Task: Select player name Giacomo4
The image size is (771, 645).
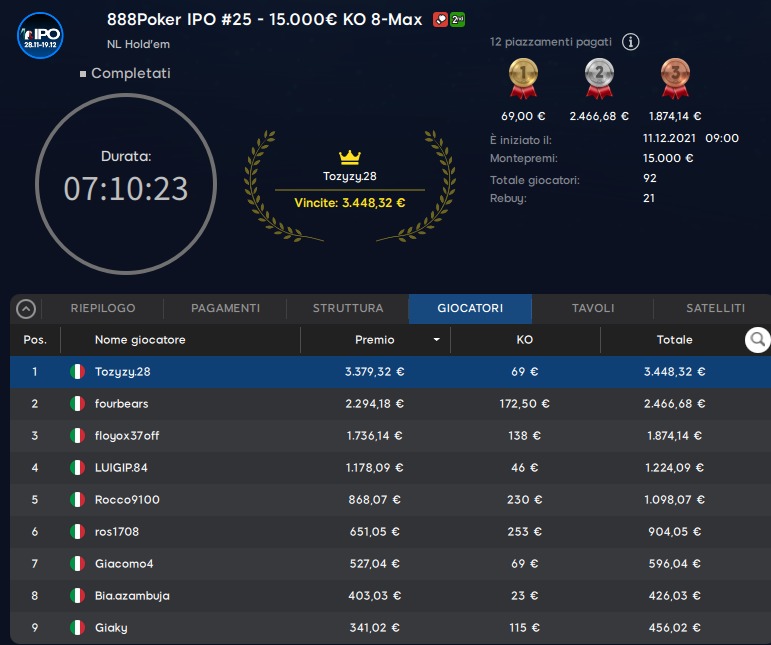Action: click(x=124, y=563)
